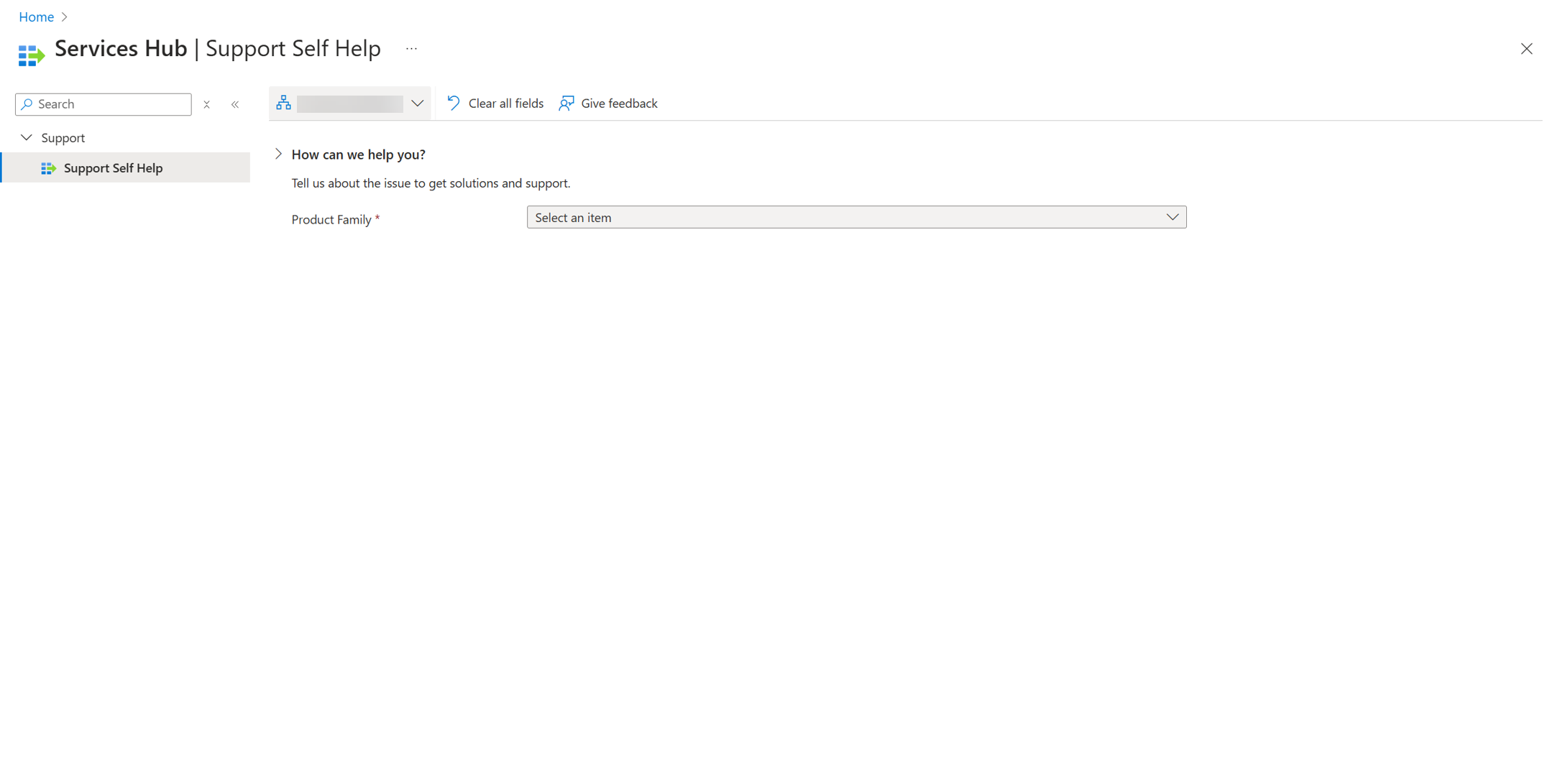Click the workspace hierarchy icon
Viewport: 1555px width, 784px height.
click(284, 103)
